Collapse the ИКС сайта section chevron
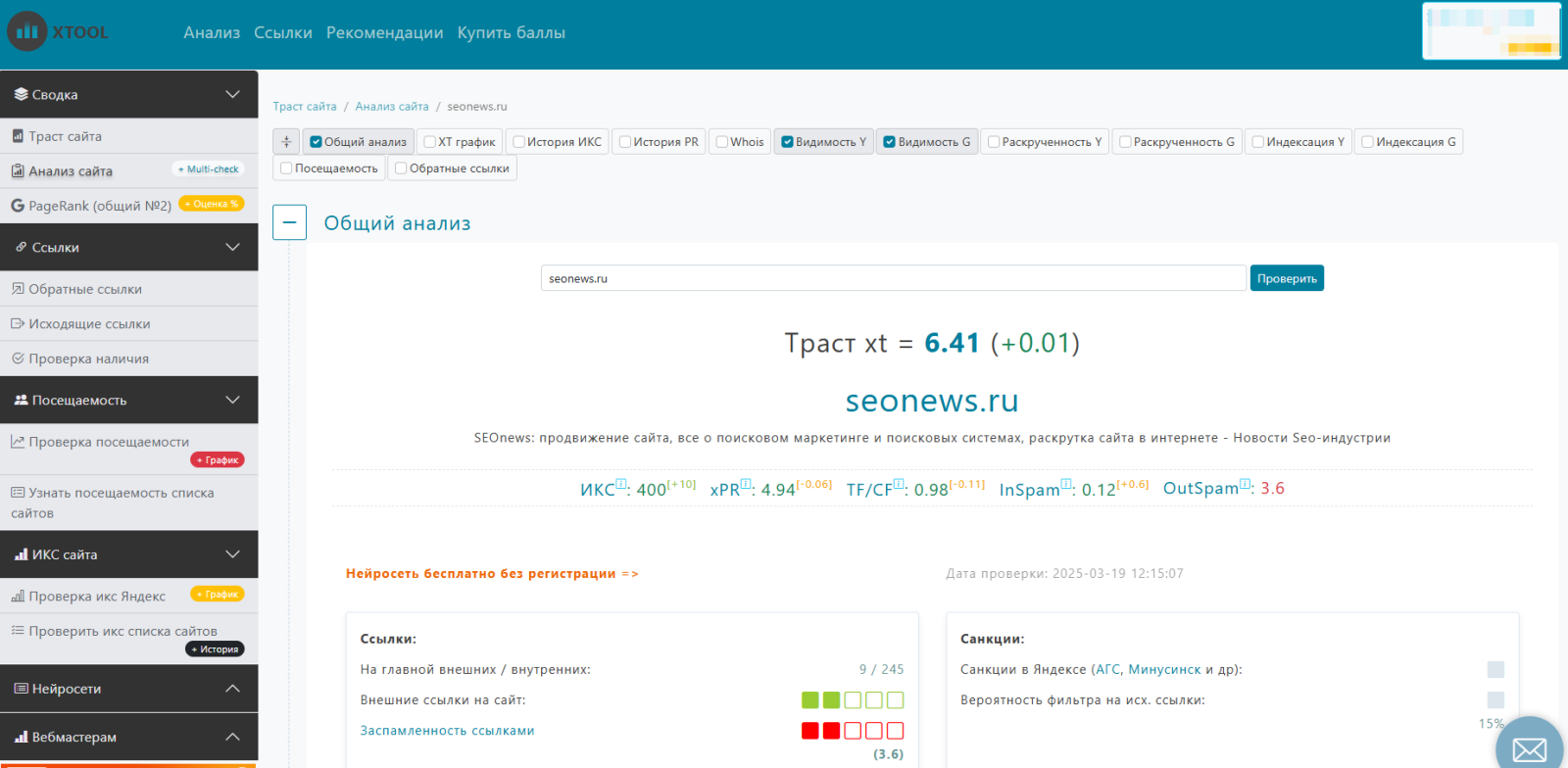 tap(232, 554)
